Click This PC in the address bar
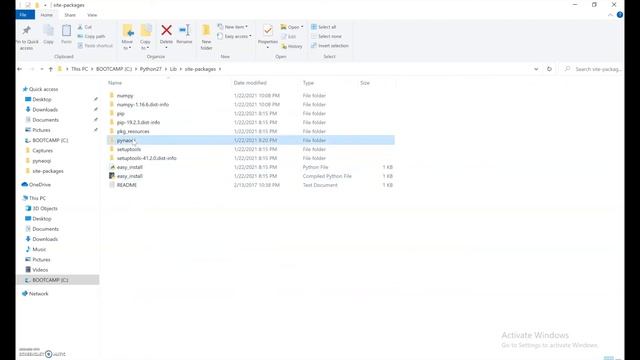This screenshot has height=360, width=640. (x=79, y=69)
